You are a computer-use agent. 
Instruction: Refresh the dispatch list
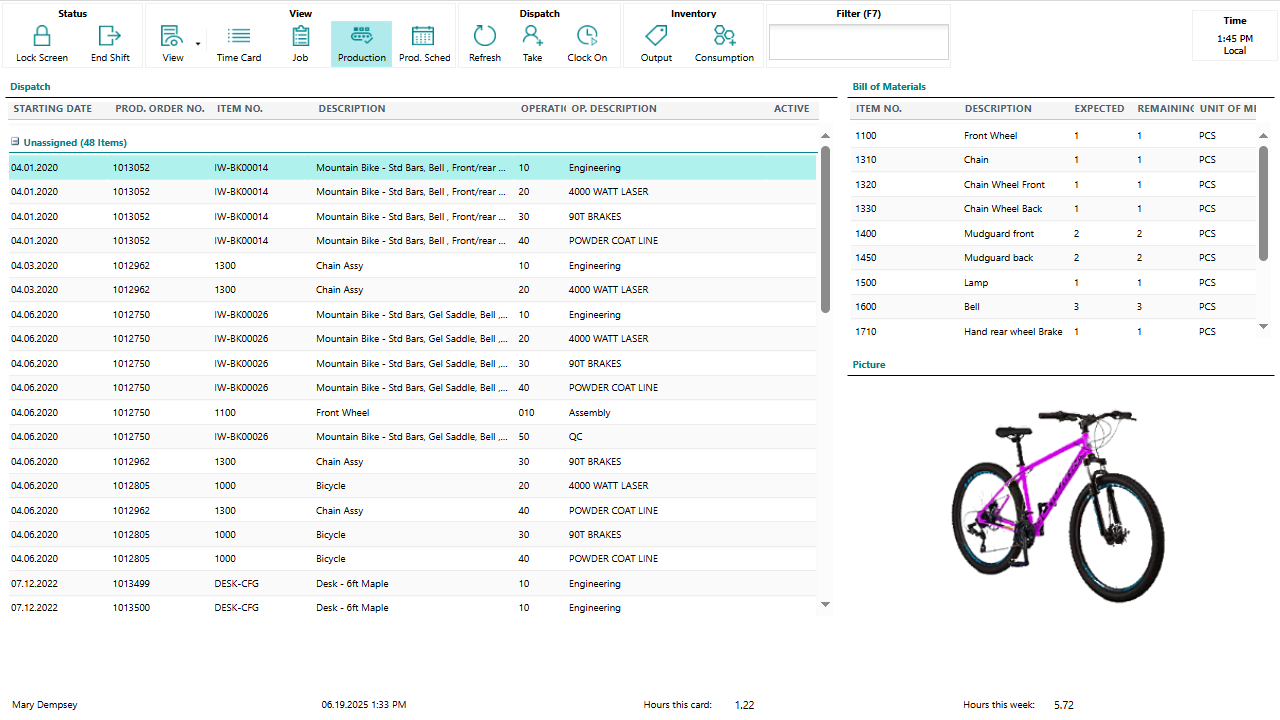click(x=485, y=37)
